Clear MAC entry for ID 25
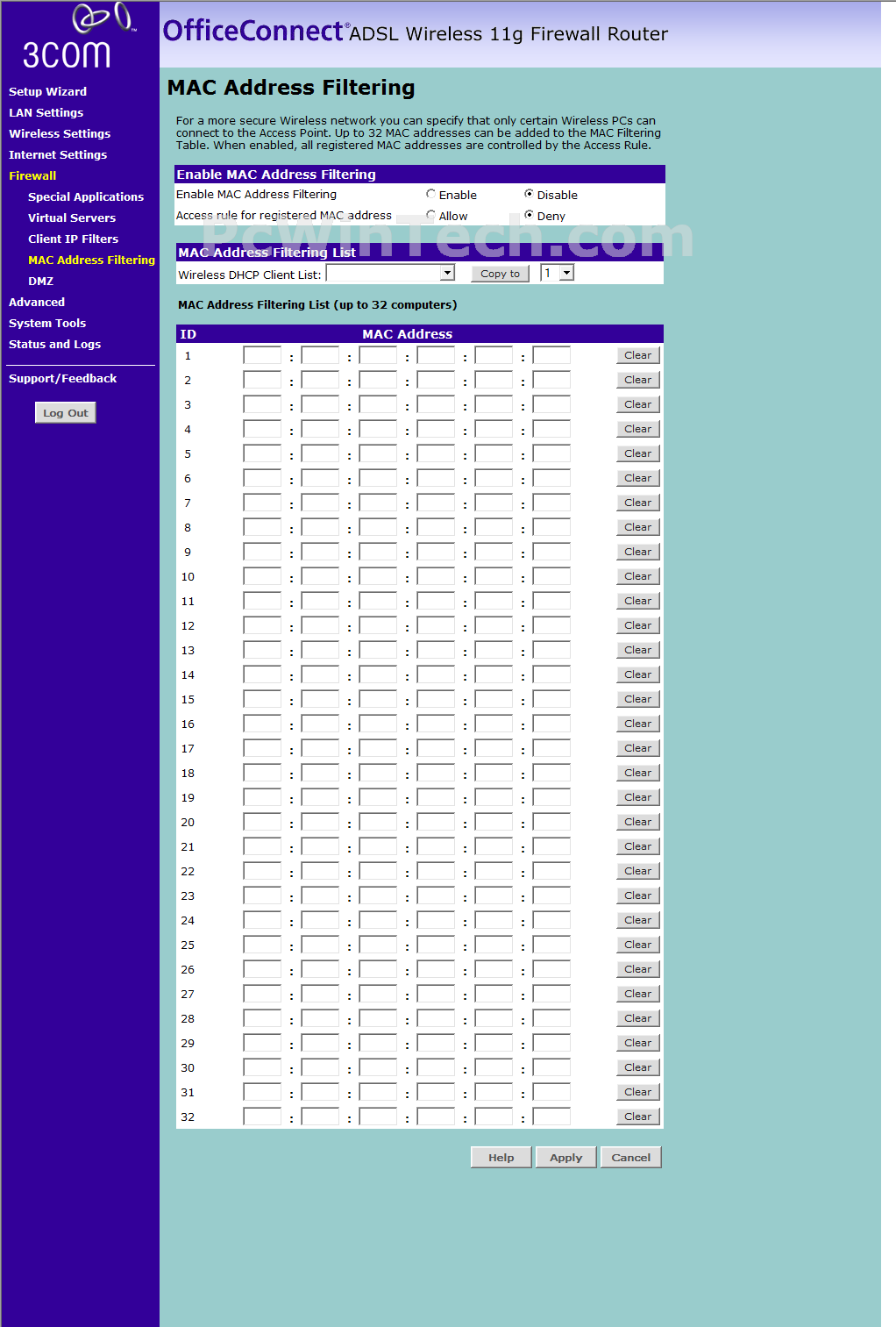This screenshot has height=1327, width=896. [638, 945]
